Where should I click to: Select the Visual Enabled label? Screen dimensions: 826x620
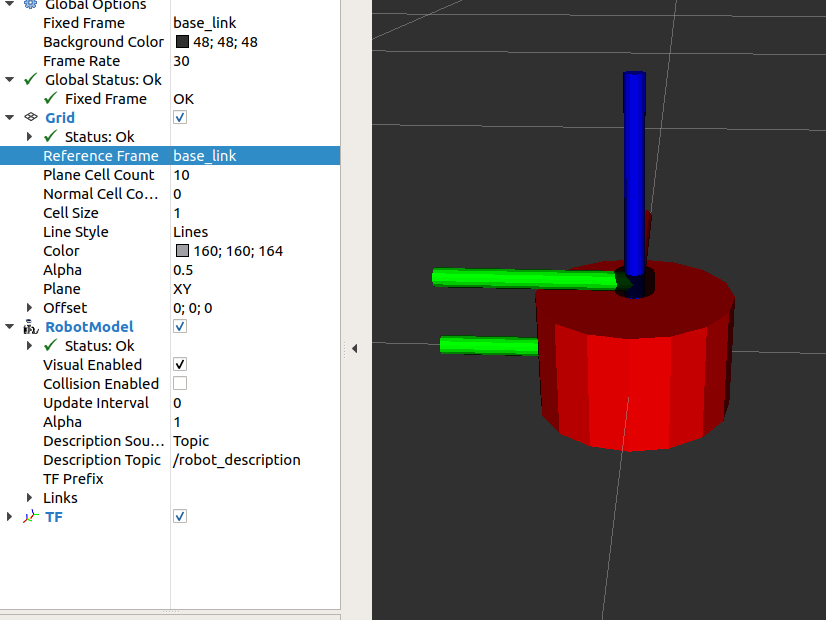(92, 365)
